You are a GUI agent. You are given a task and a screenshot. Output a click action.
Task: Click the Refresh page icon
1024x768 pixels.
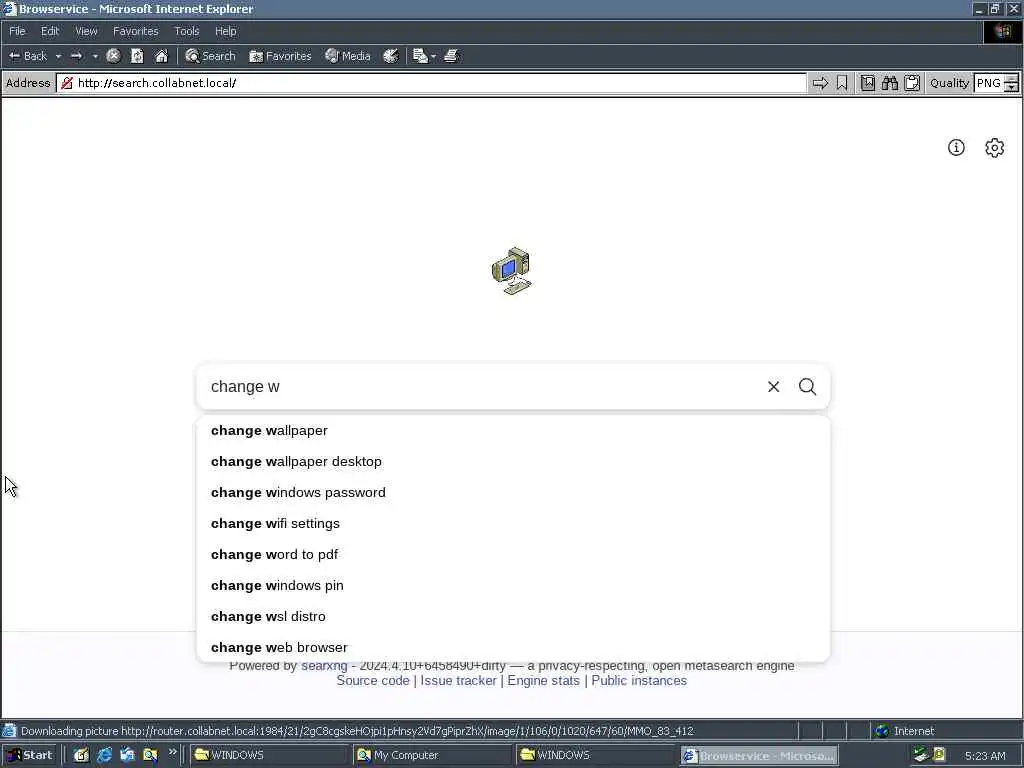point(137,56)
